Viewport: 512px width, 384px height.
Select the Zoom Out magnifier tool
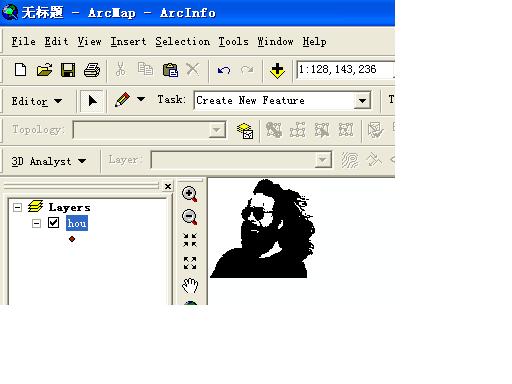(189, 217)
